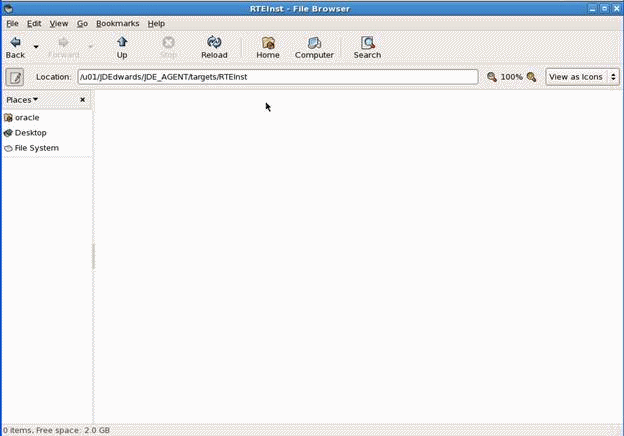Toggle the location text-entry edit button
The height and width of the screenshot is (436, 624).
(x=15, y=77)
